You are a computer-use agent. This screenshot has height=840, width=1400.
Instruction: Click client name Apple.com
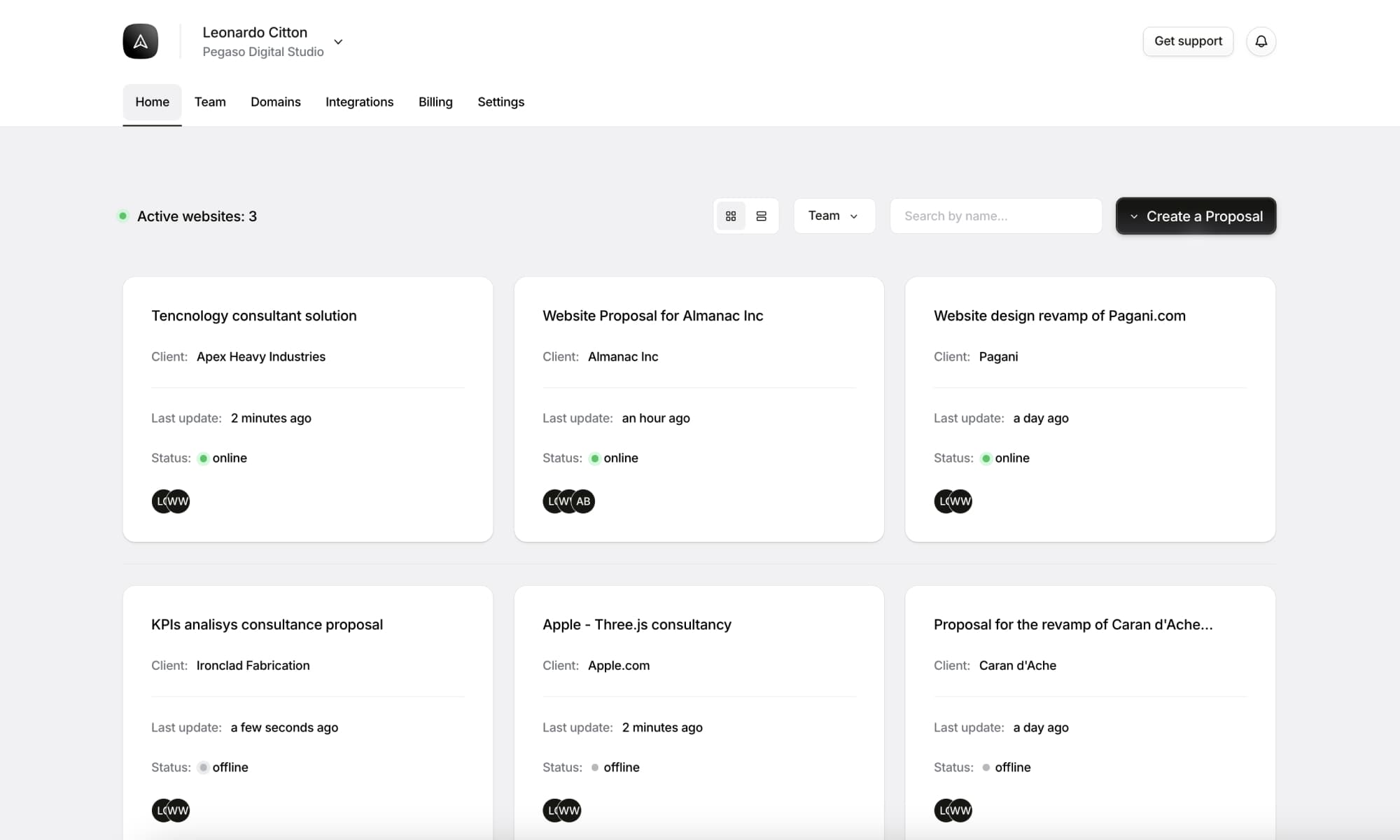tap(619, 665)
